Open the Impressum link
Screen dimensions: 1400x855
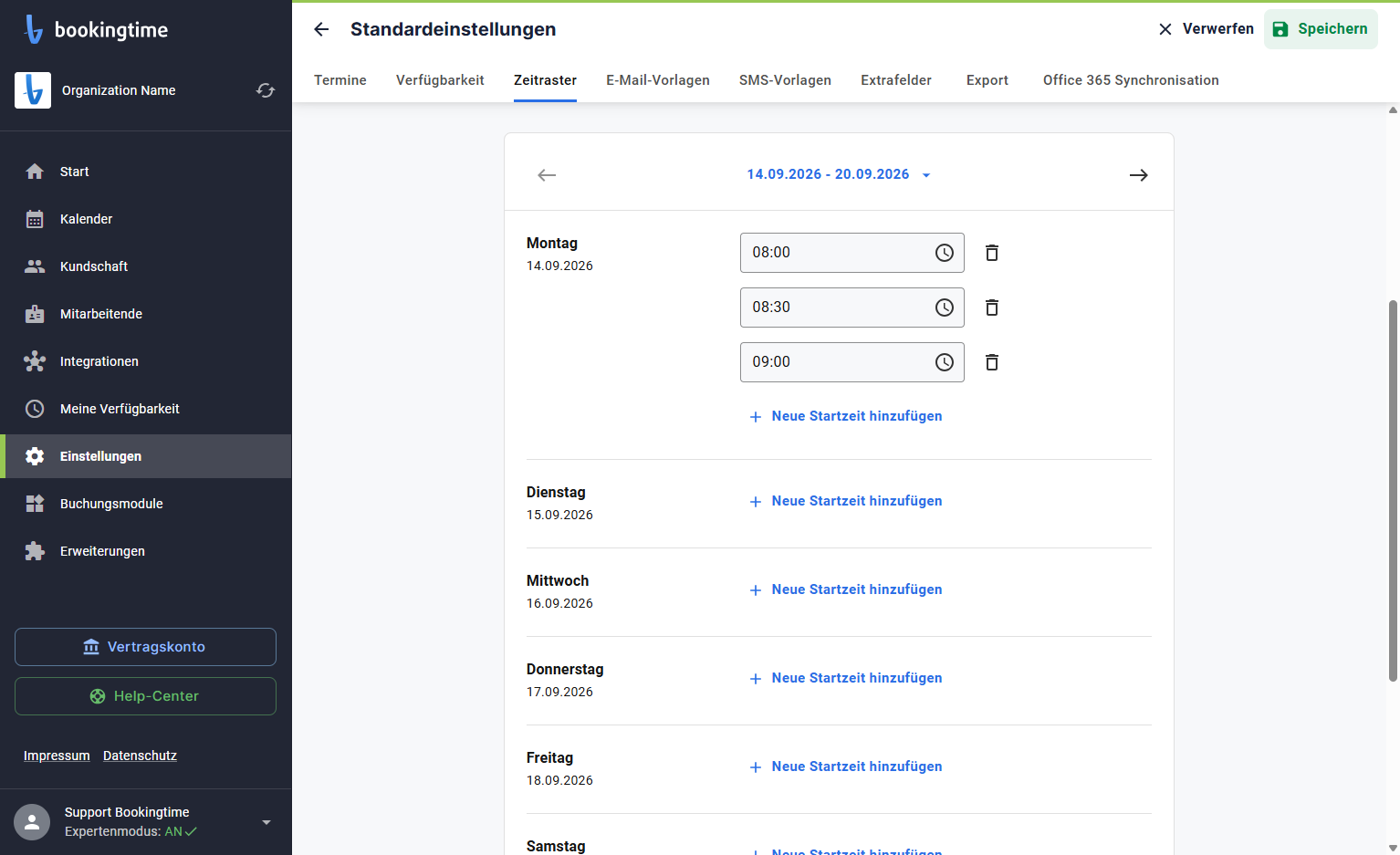(57, 756)
